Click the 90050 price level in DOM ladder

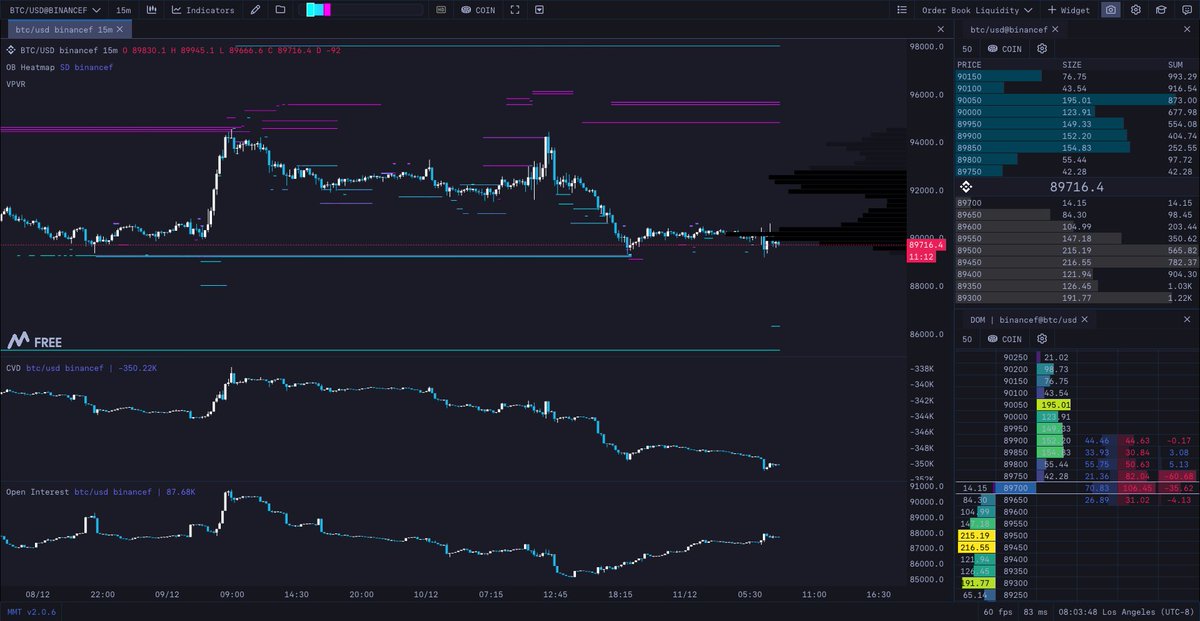pos(1017,404)
